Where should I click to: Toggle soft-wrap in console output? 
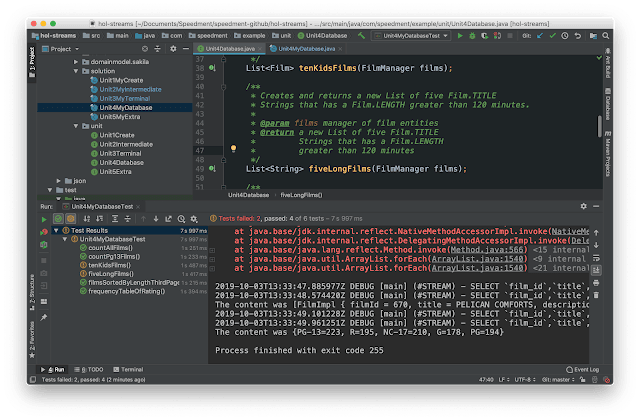point(596,258)
